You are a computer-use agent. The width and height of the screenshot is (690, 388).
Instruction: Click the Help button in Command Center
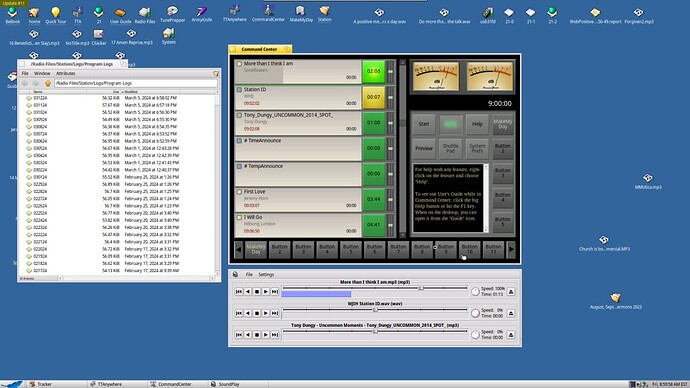477,124
